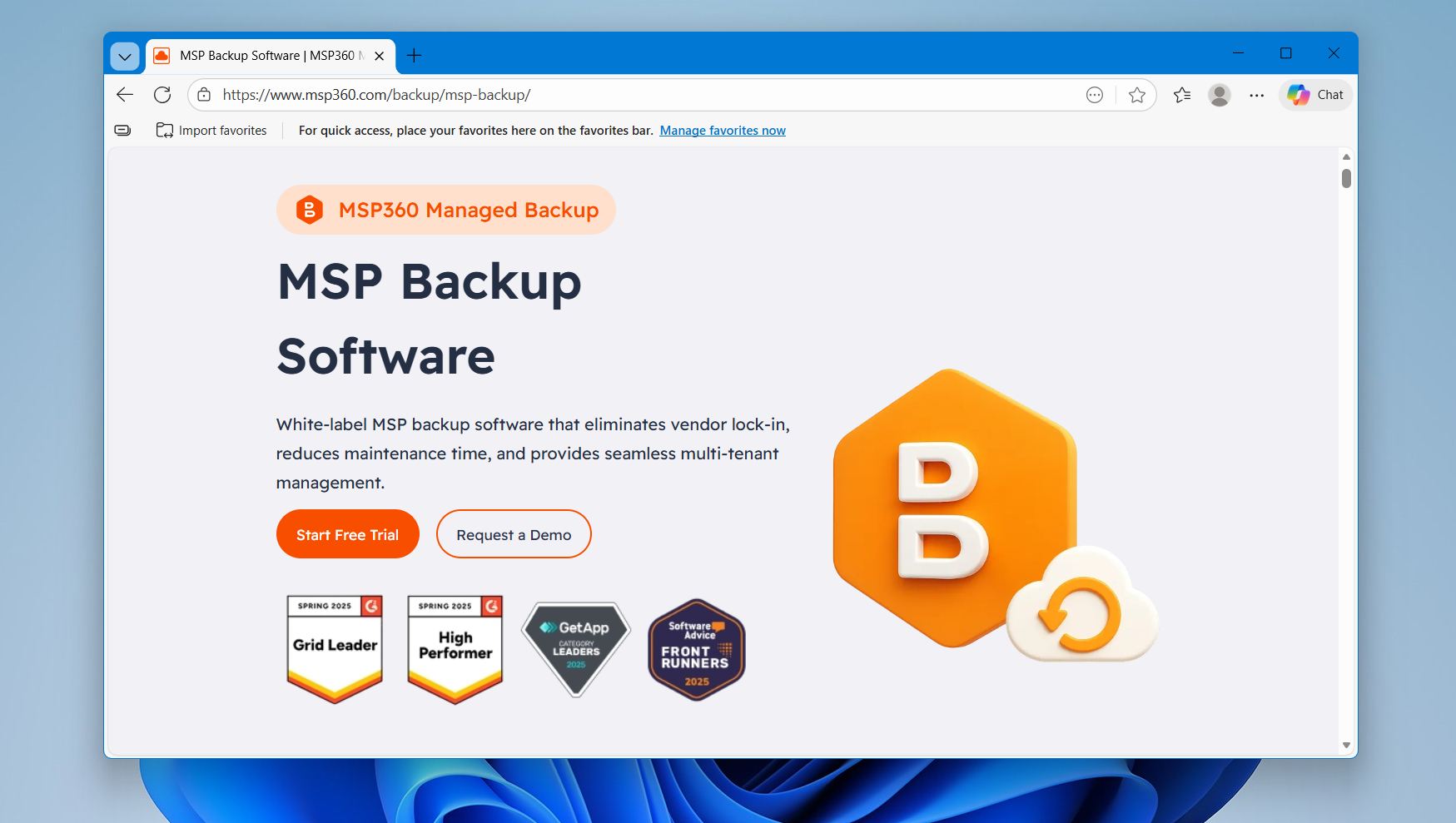Click the scrollbar's up arrow
This screenshot has width=1456, height=823.
1345,156
